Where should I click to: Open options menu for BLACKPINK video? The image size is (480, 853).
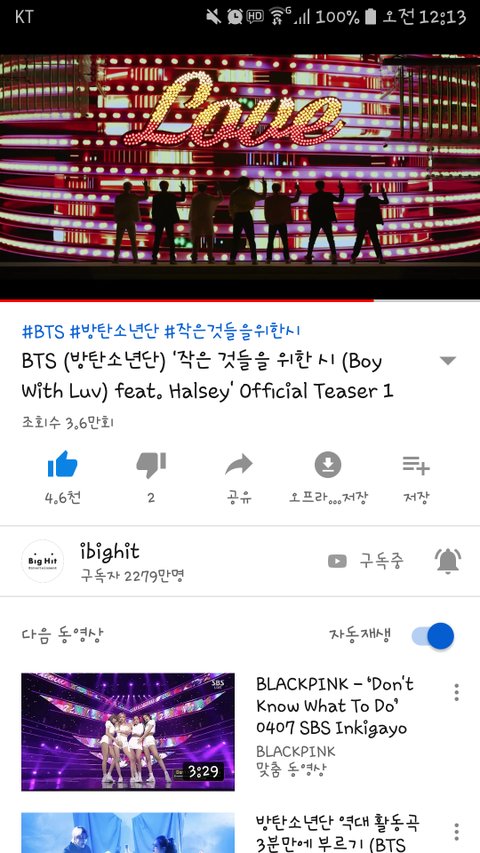[456, 692]
